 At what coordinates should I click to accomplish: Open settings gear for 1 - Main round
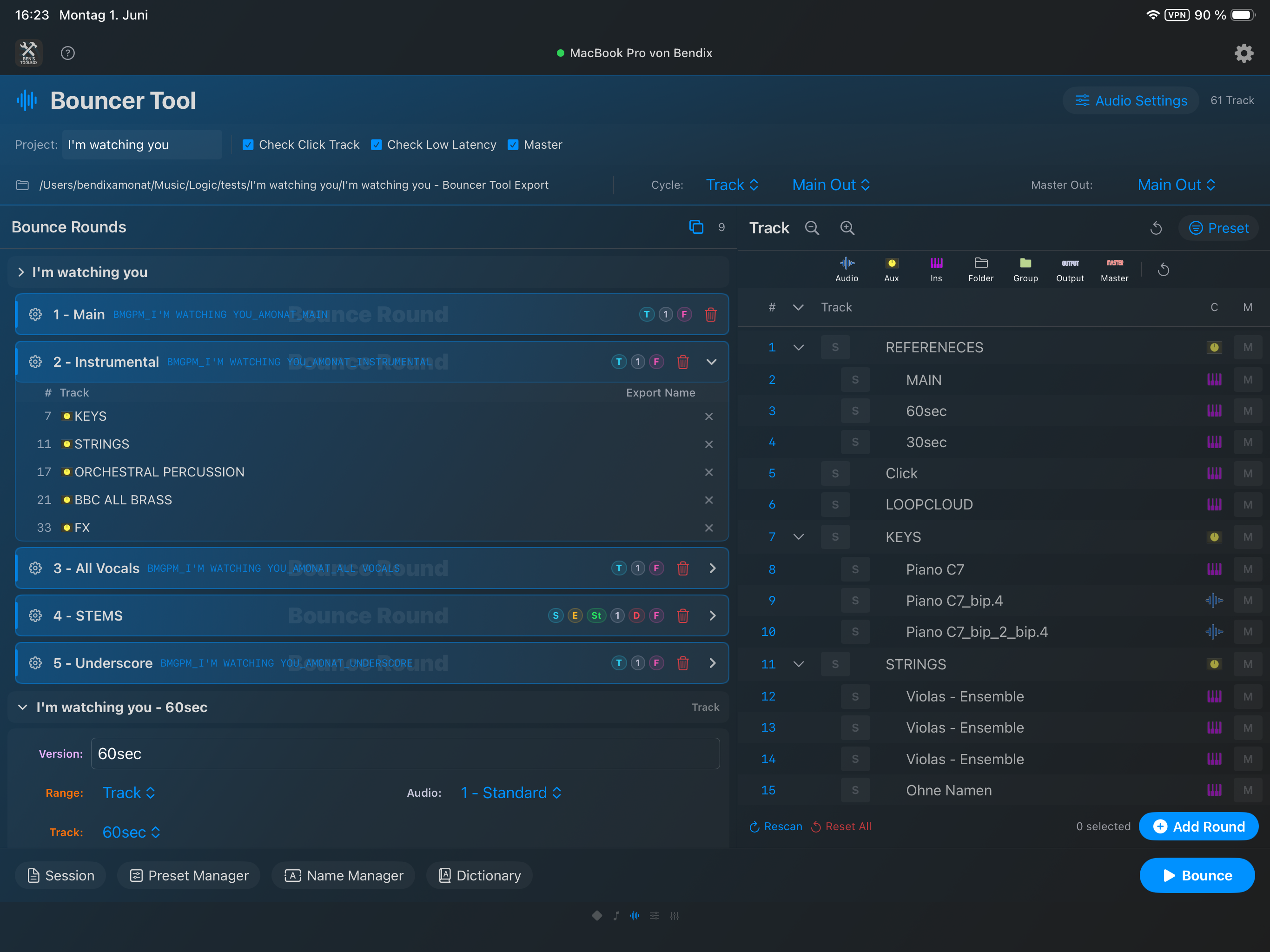36,315
